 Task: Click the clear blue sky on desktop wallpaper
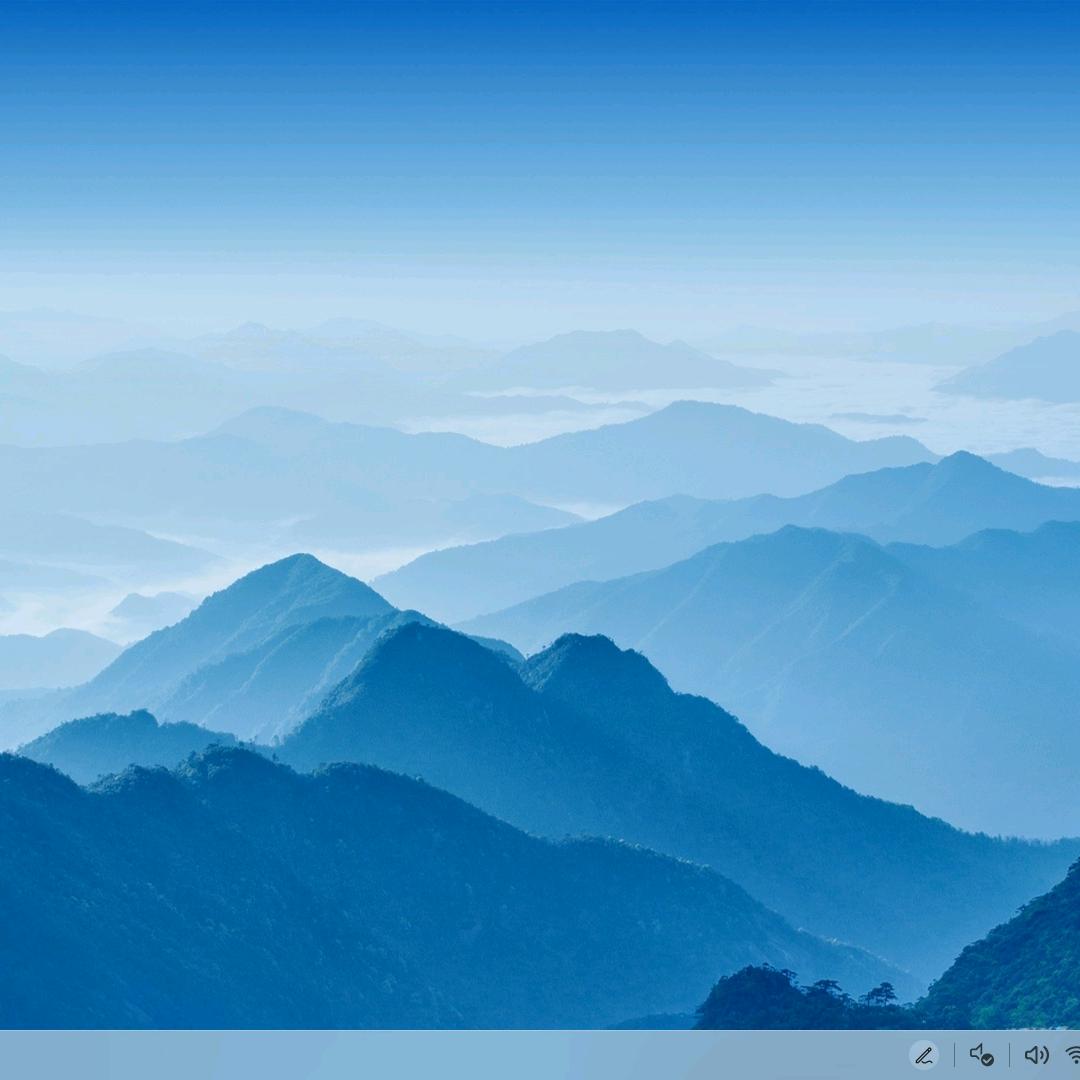pyautogui.click(x=540, y=120)
